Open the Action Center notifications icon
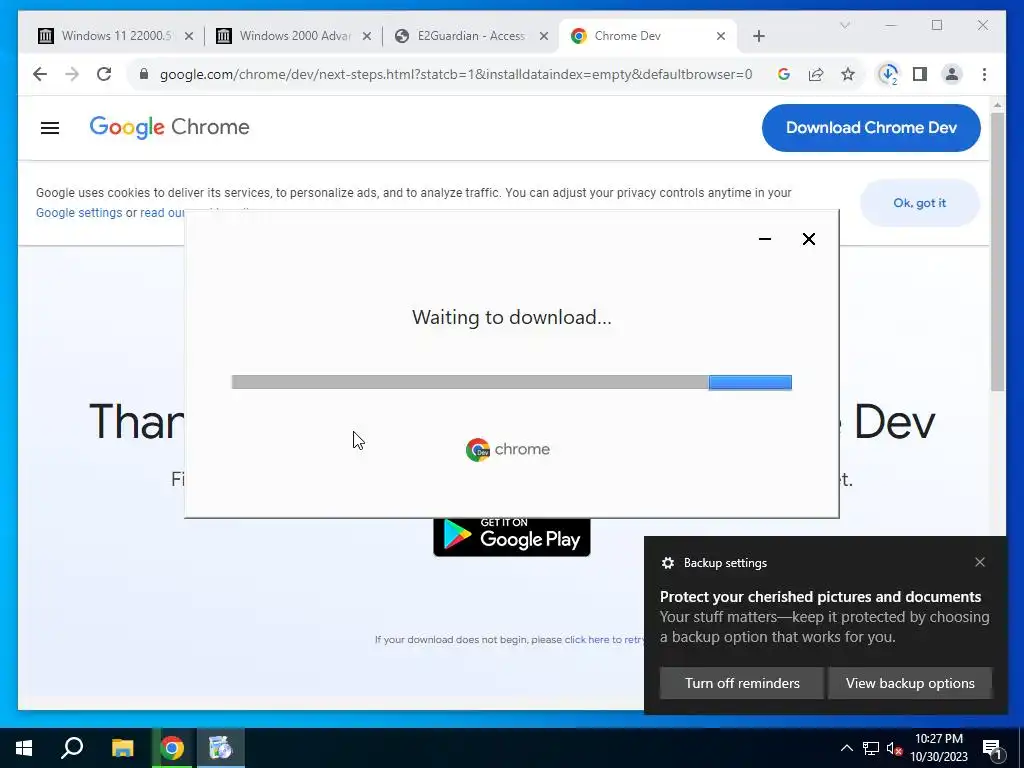The width and height of the screenshot is (1024, 768). [993, 748]
